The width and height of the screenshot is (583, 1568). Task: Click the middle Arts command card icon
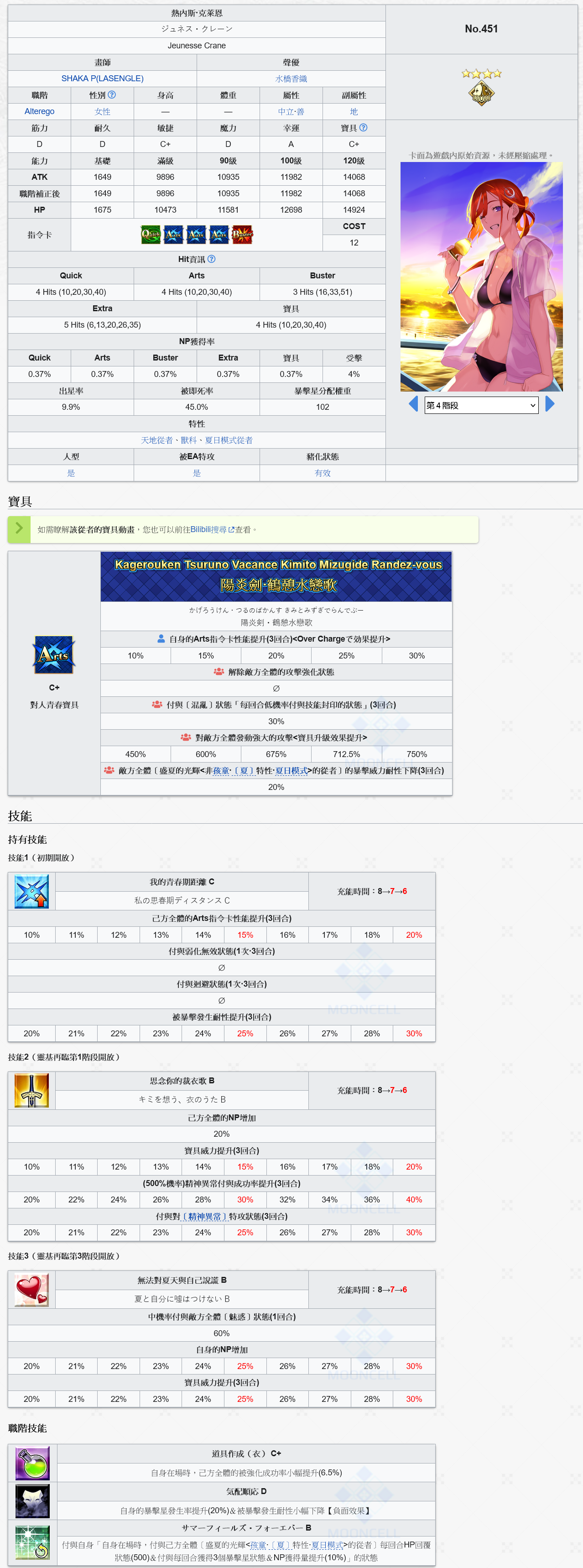pyautogui.click(x=196, y=235)
